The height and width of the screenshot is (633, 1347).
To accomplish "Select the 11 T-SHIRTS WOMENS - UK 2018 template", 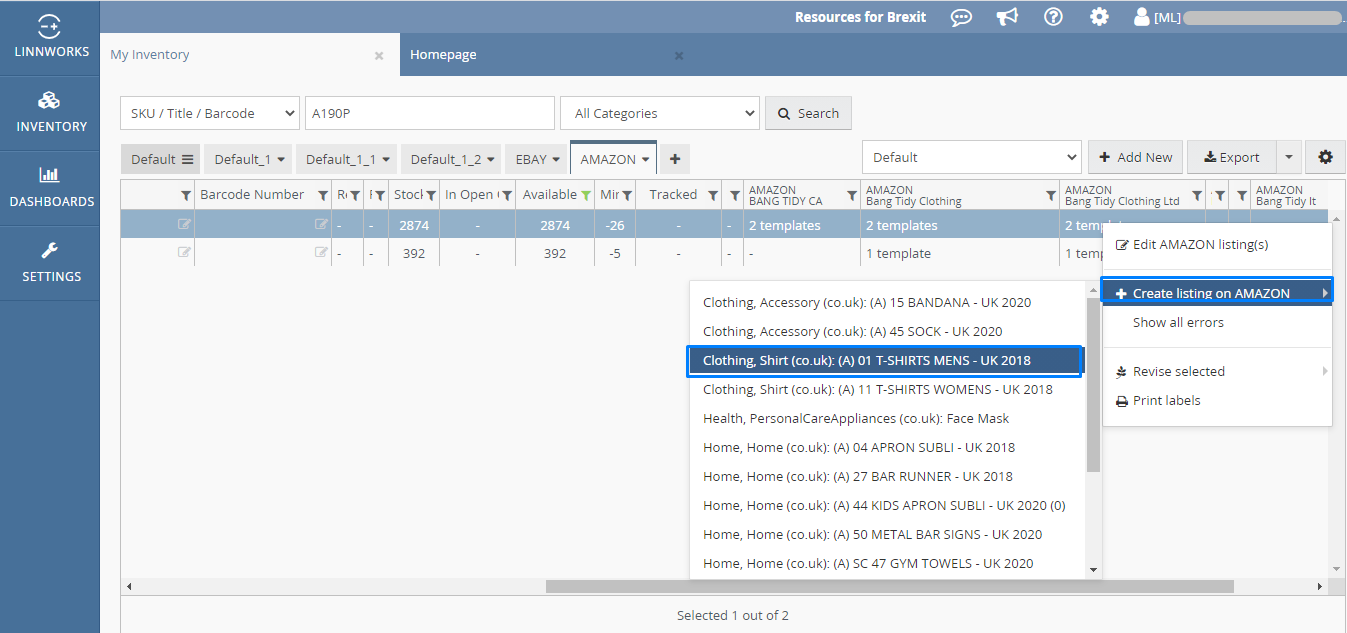I will click(887, 389).
